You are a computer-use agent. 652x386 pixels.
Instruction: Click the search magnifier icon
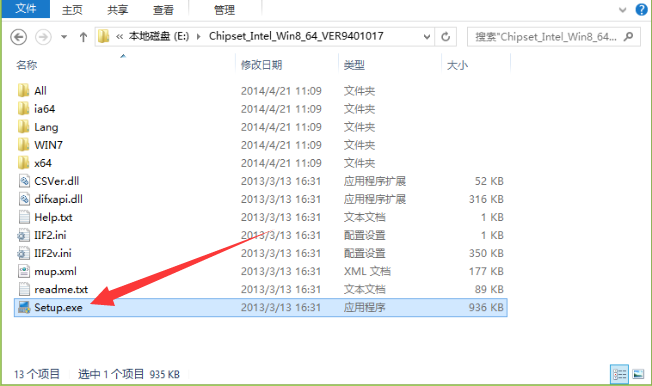click(x=629, y=37)
